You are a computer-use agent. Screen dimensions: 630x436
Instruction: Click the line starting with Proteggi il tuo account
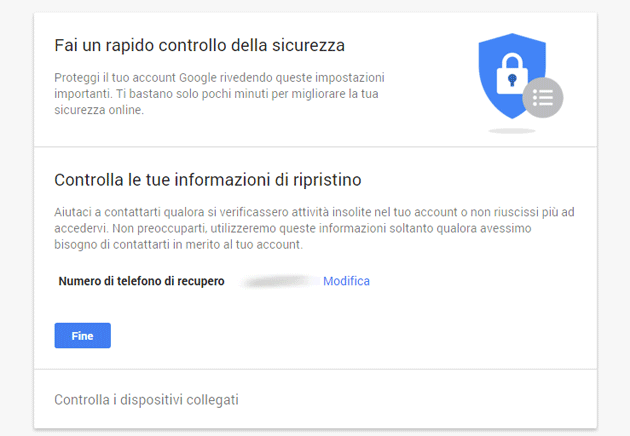tap(219, 77)
